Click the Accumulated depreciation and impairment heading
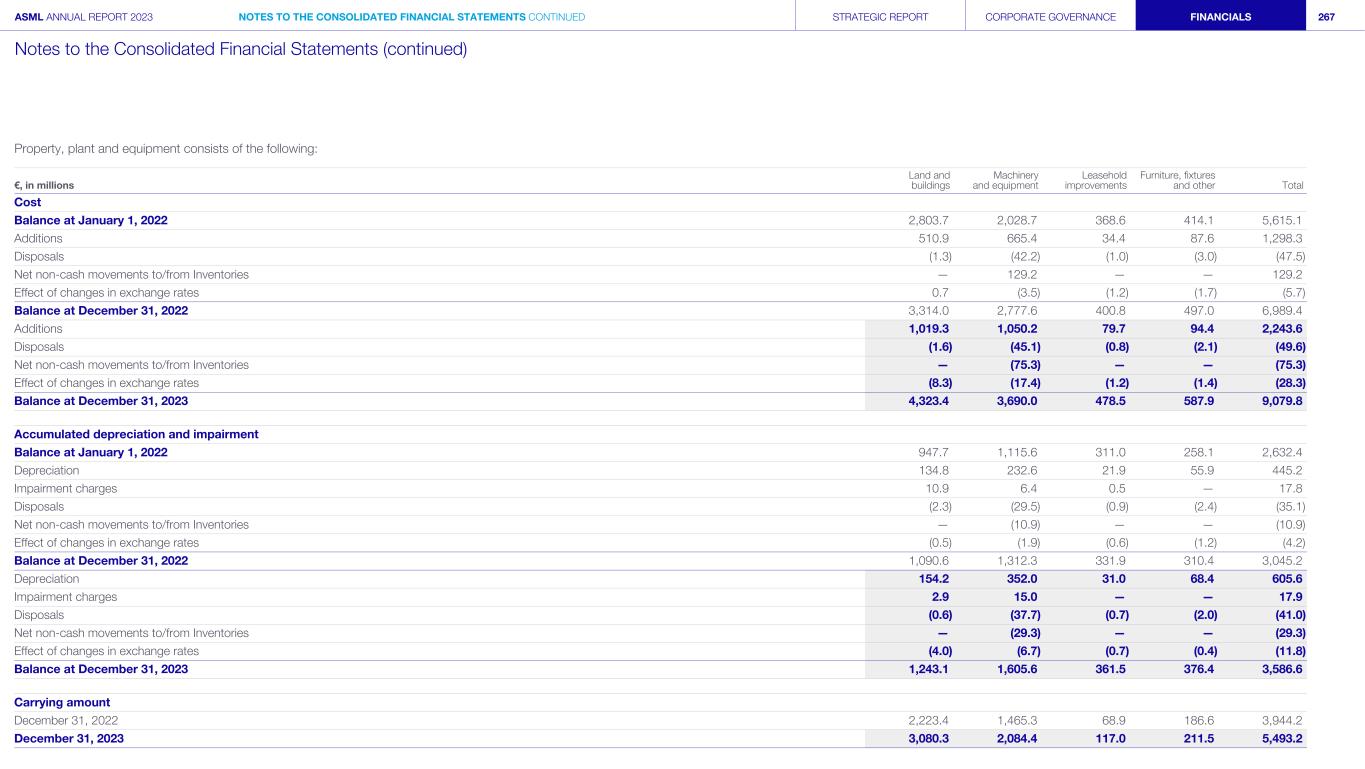 click(x=136, y=434)
